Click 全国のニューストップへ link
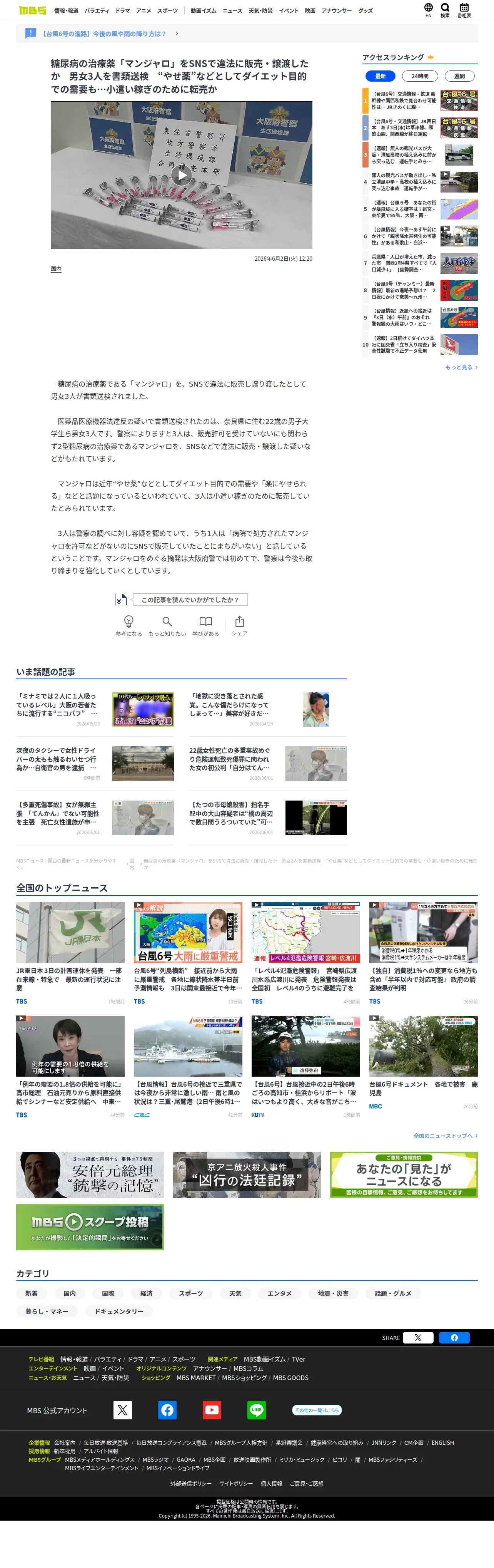Screen dimensions: 494x1568 pyautogui.click(x=445, y=1136)
